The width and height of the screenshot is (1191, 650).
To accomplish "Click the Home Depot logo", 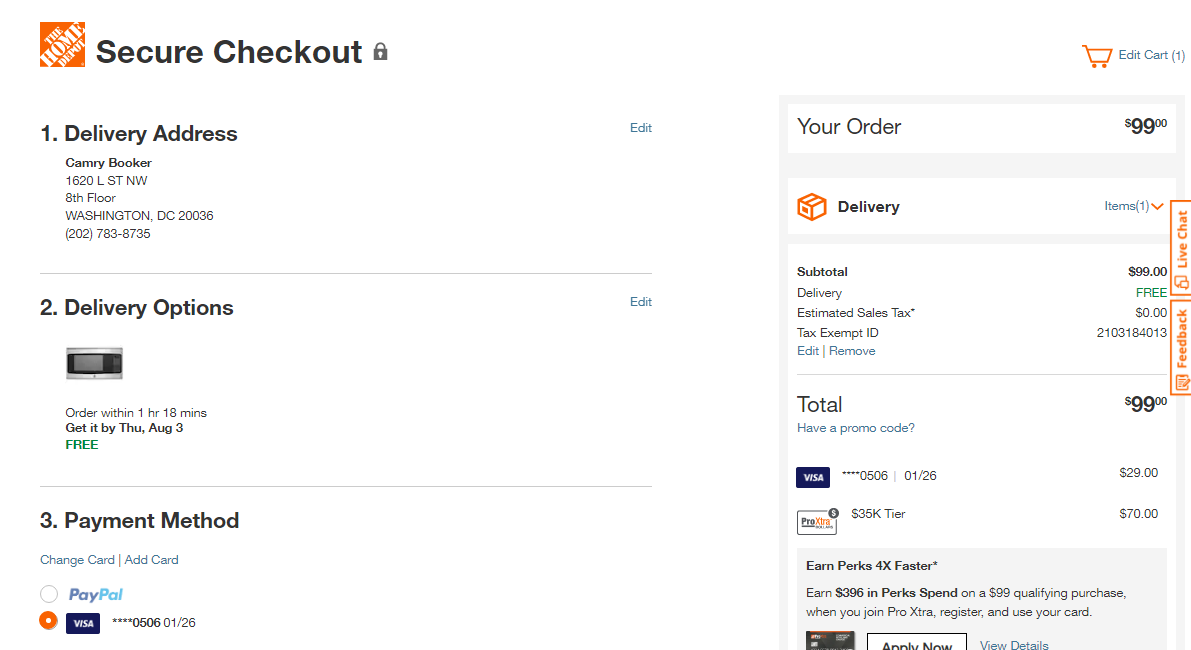I will 62,45.
